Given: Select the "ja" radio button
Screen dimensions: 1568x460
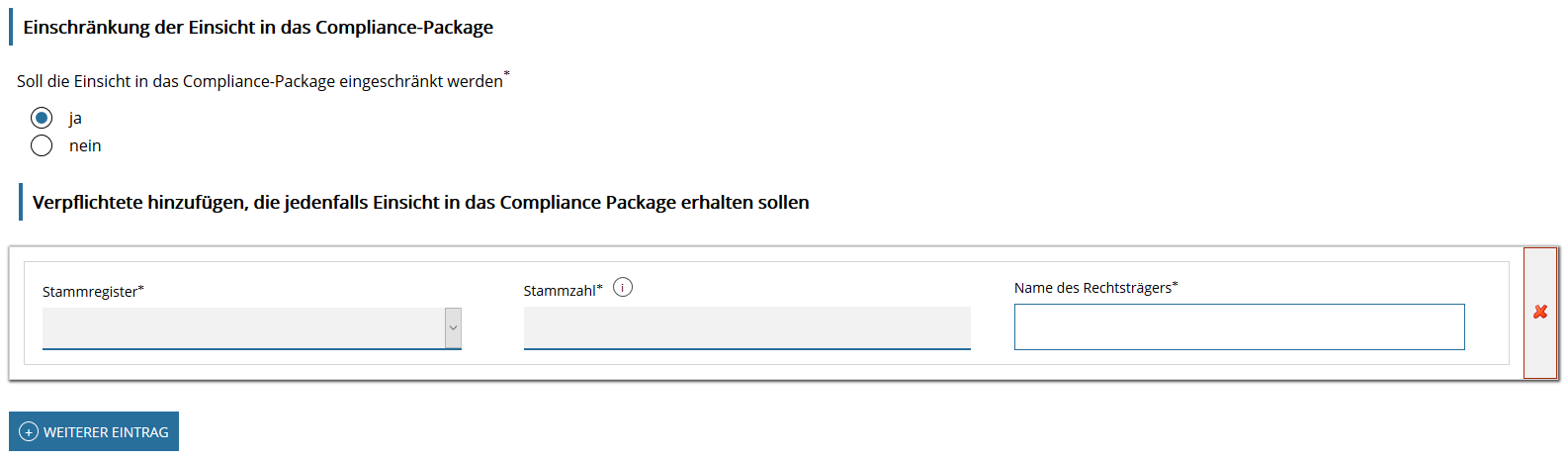Looking at the screenshot, I should click(x=42, y=118).
